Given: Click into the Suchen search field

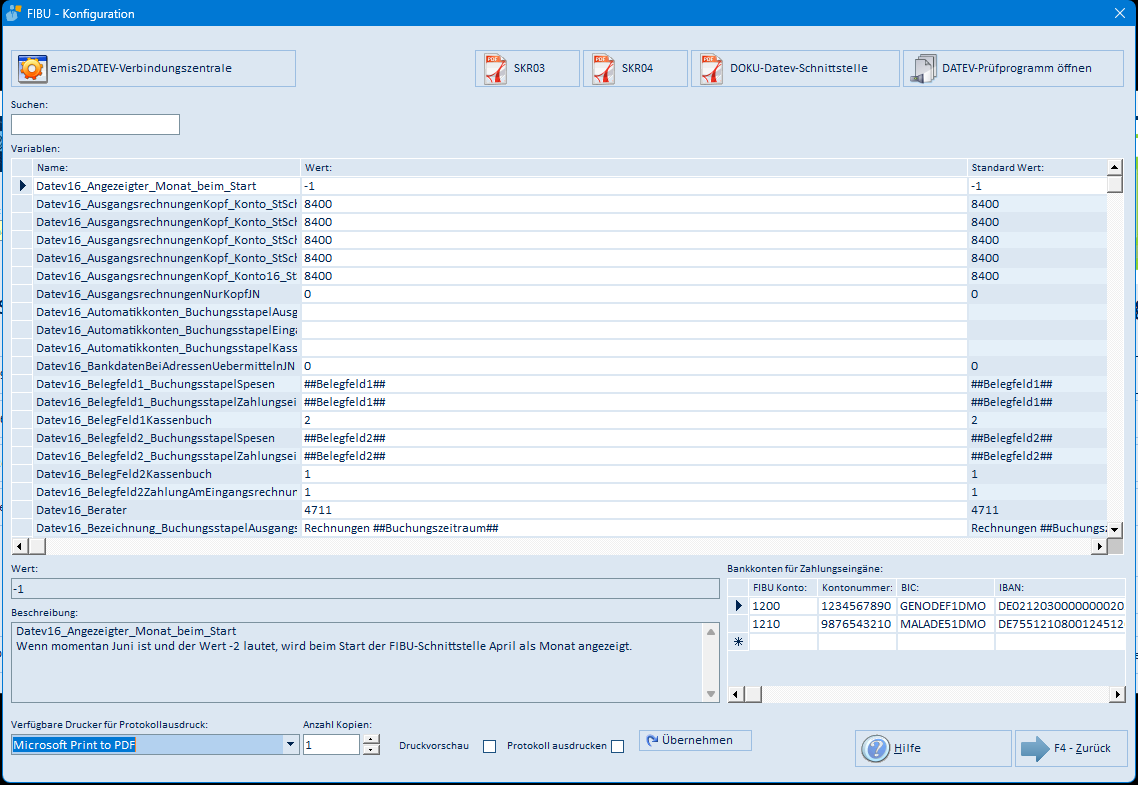Looking at the screenshot, I should 95,124.
